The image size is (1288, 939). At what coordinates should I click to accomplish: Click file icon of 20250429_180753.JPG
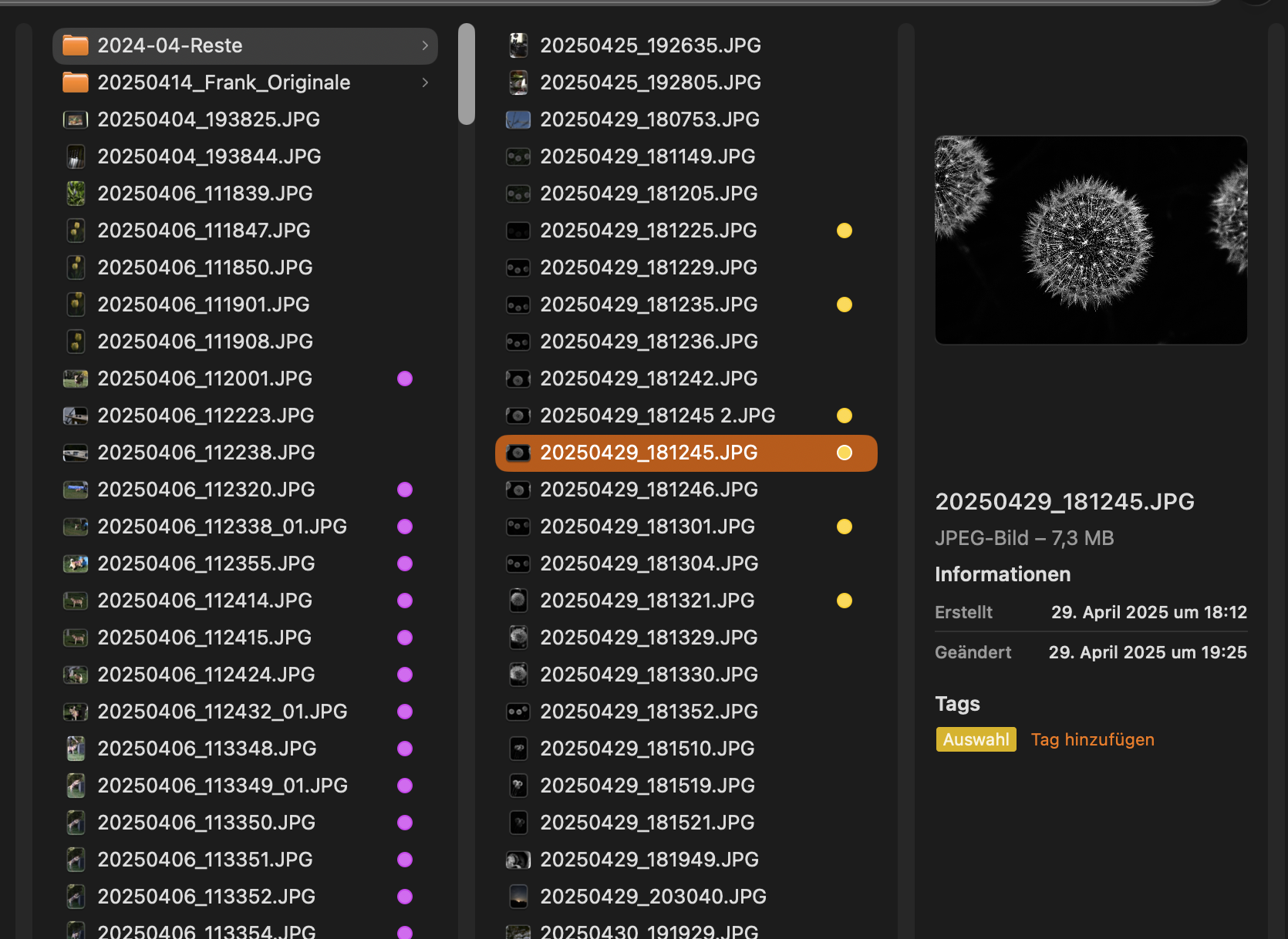point(518,119)
